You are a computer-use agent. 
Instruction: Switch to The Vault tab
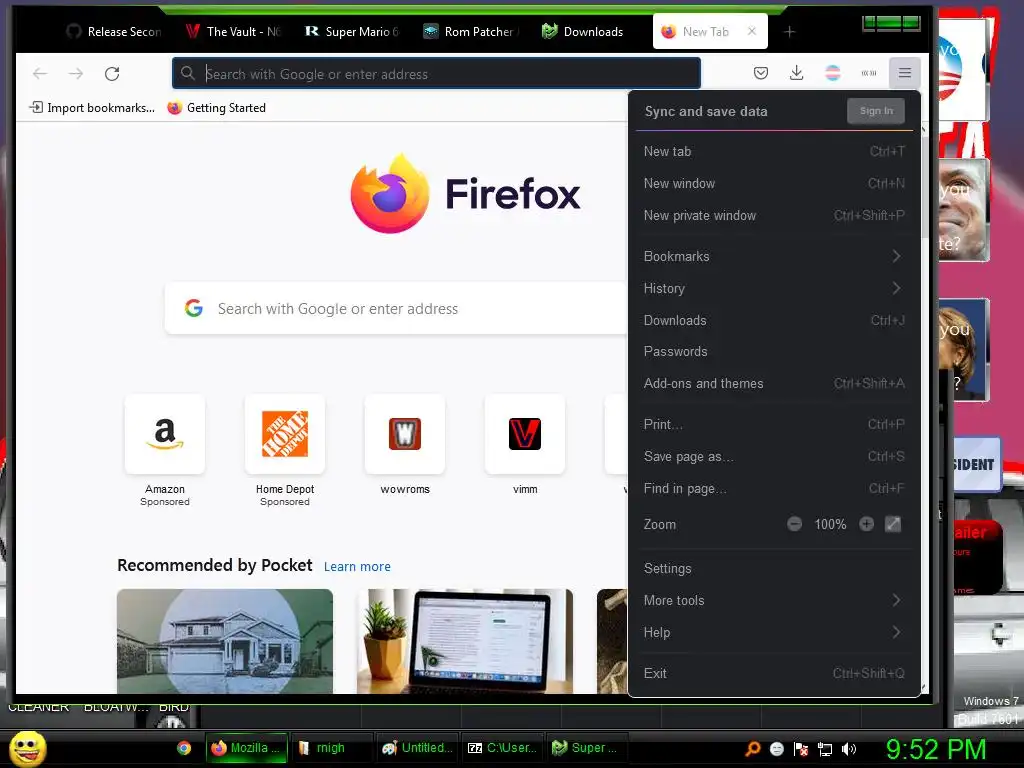click(232, 31)
